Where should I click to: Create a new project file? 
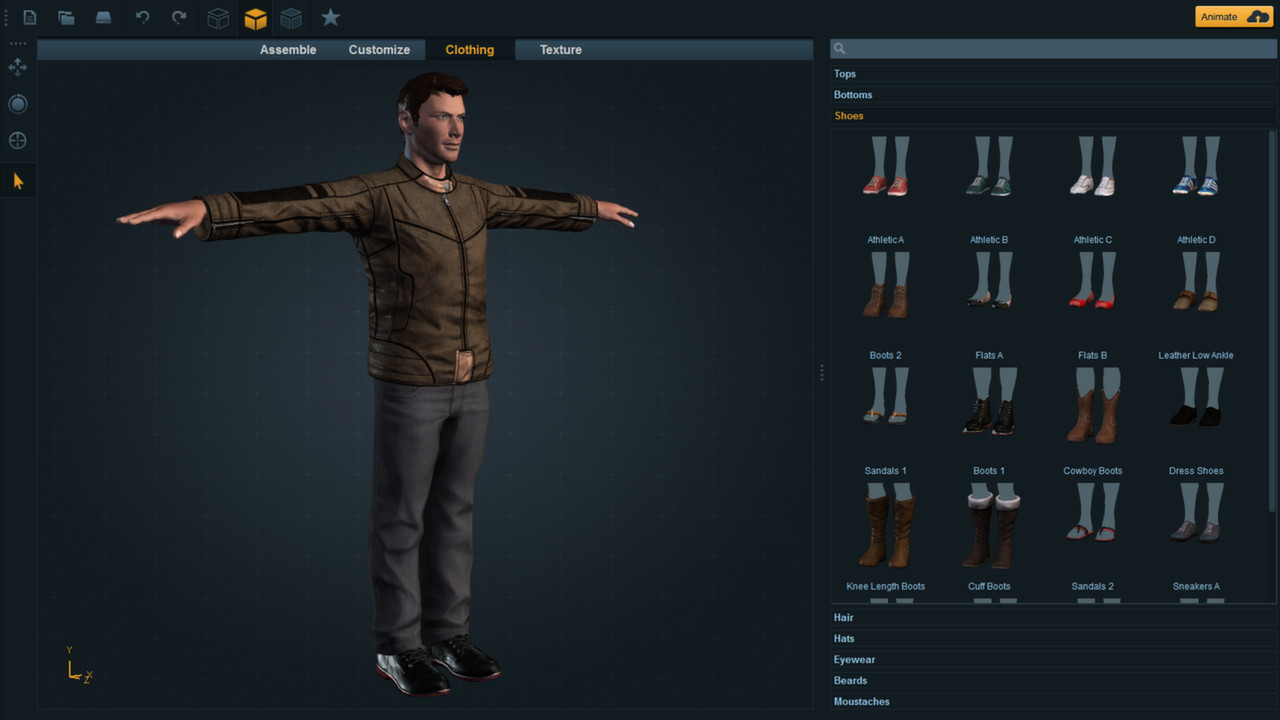click(x=29, y=17)
